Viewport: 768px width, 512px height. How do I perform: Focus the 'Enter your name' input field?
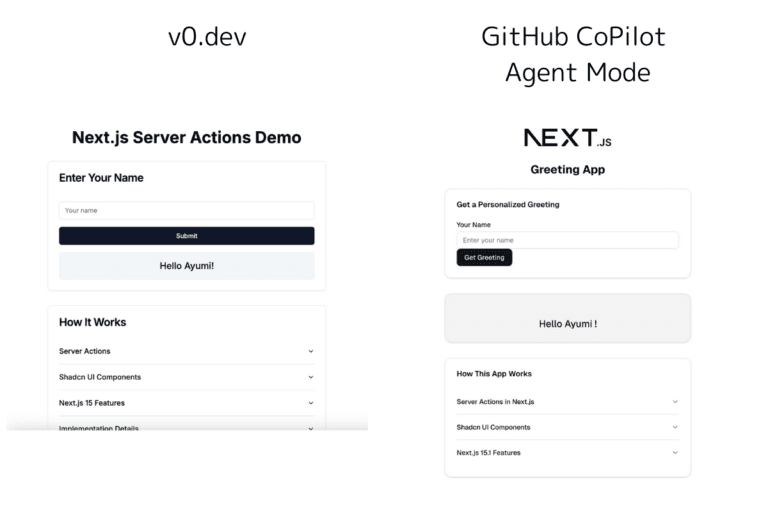(x=568, y=240)
